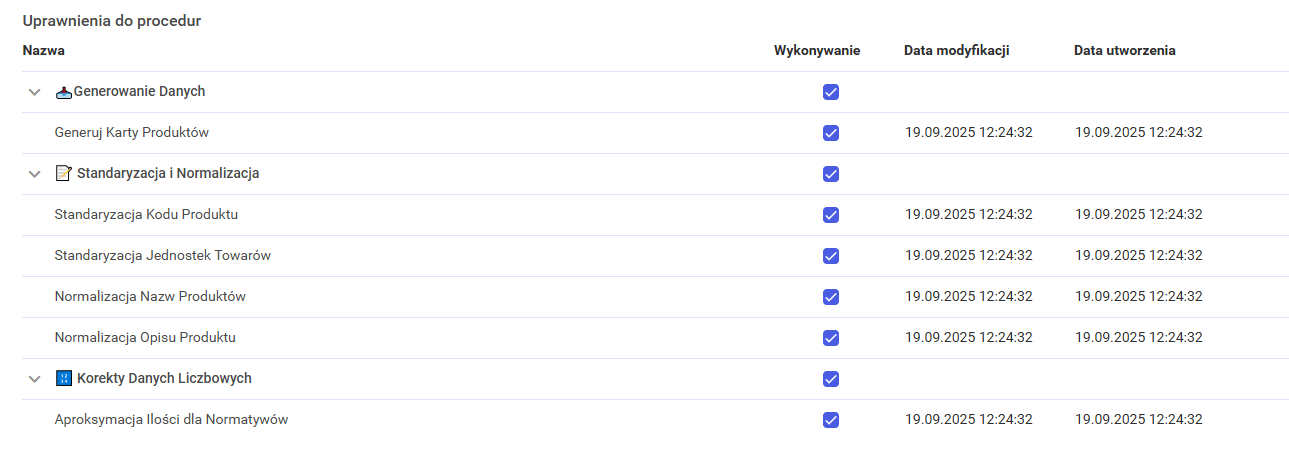Toggle Wykonywanie for Normalizacja Nazw Produktów
The image size is (1289, 462).
tap(830, 297)
